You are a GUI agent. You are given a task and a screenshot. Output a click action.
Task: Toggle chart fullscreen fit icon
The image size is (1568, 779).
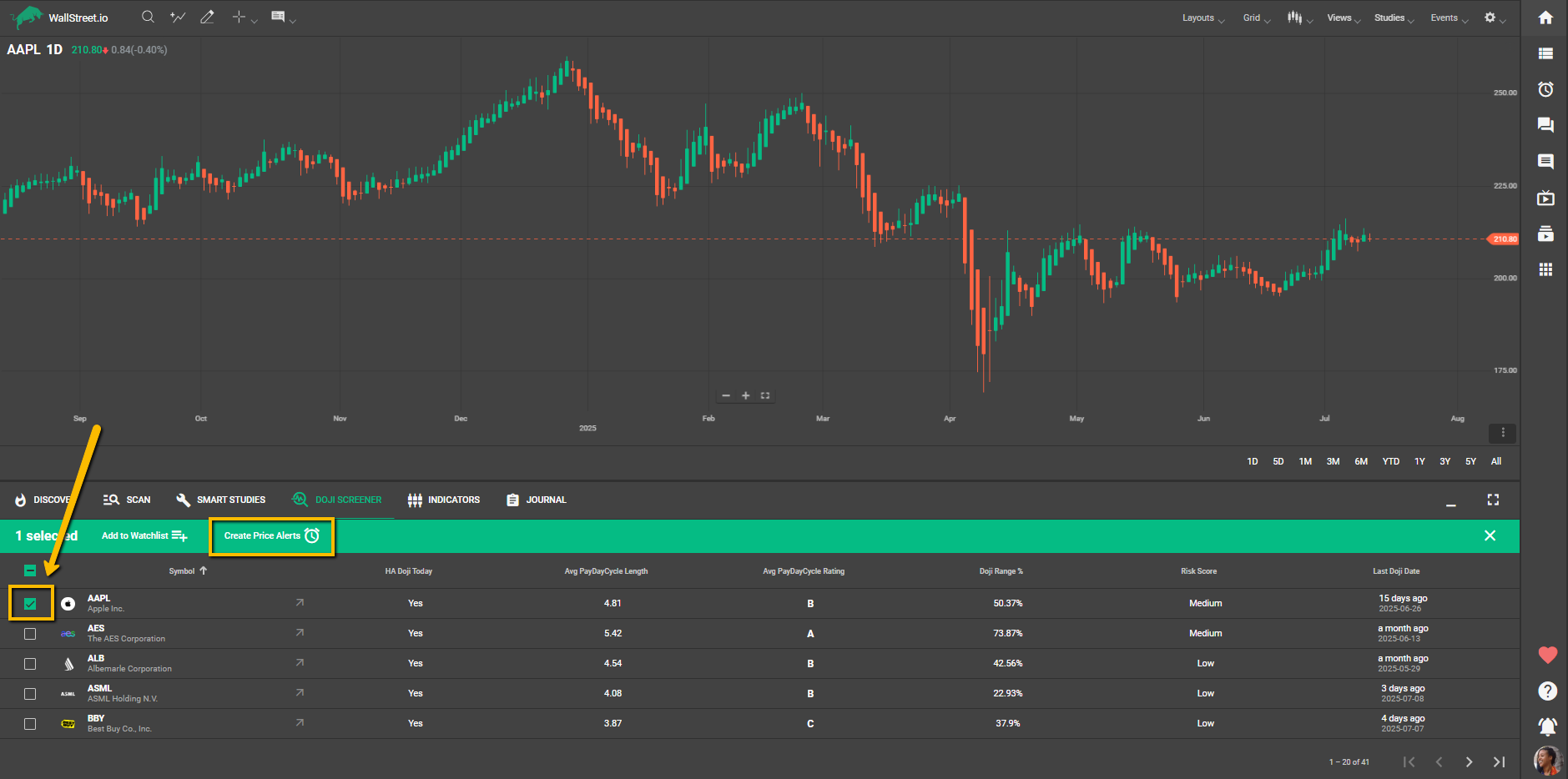click(765, 395)
